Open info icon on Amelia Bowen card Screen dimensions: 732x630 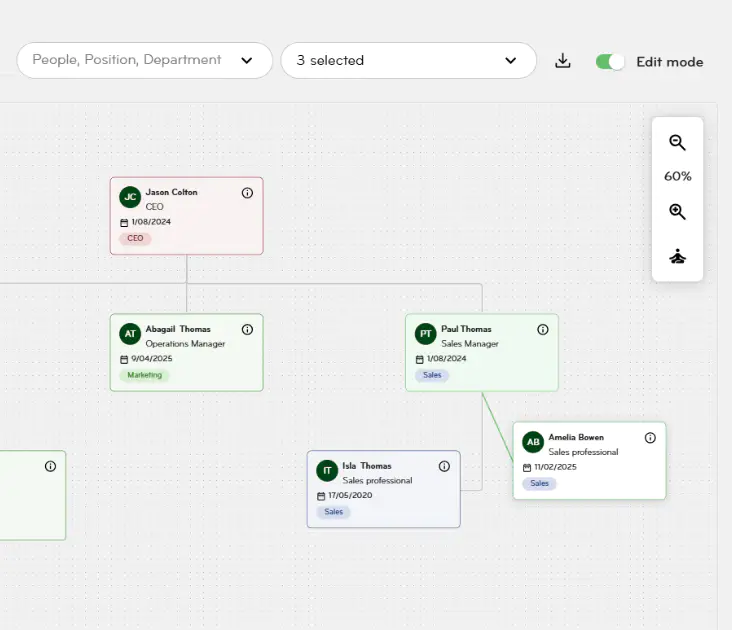[650, 438]
